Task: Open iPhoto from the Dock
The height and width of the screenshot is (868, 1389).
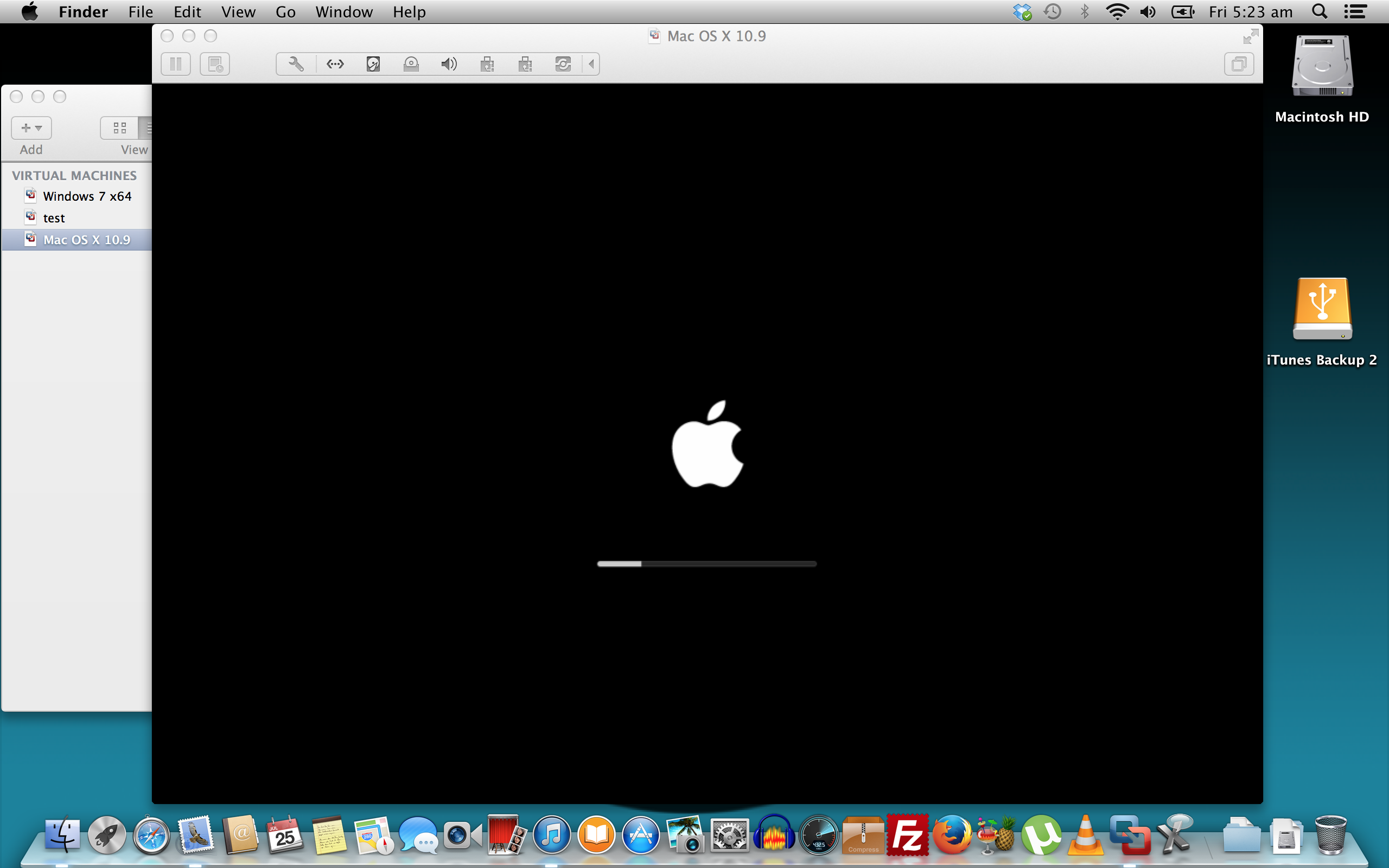Action: (x=685, y=835)
